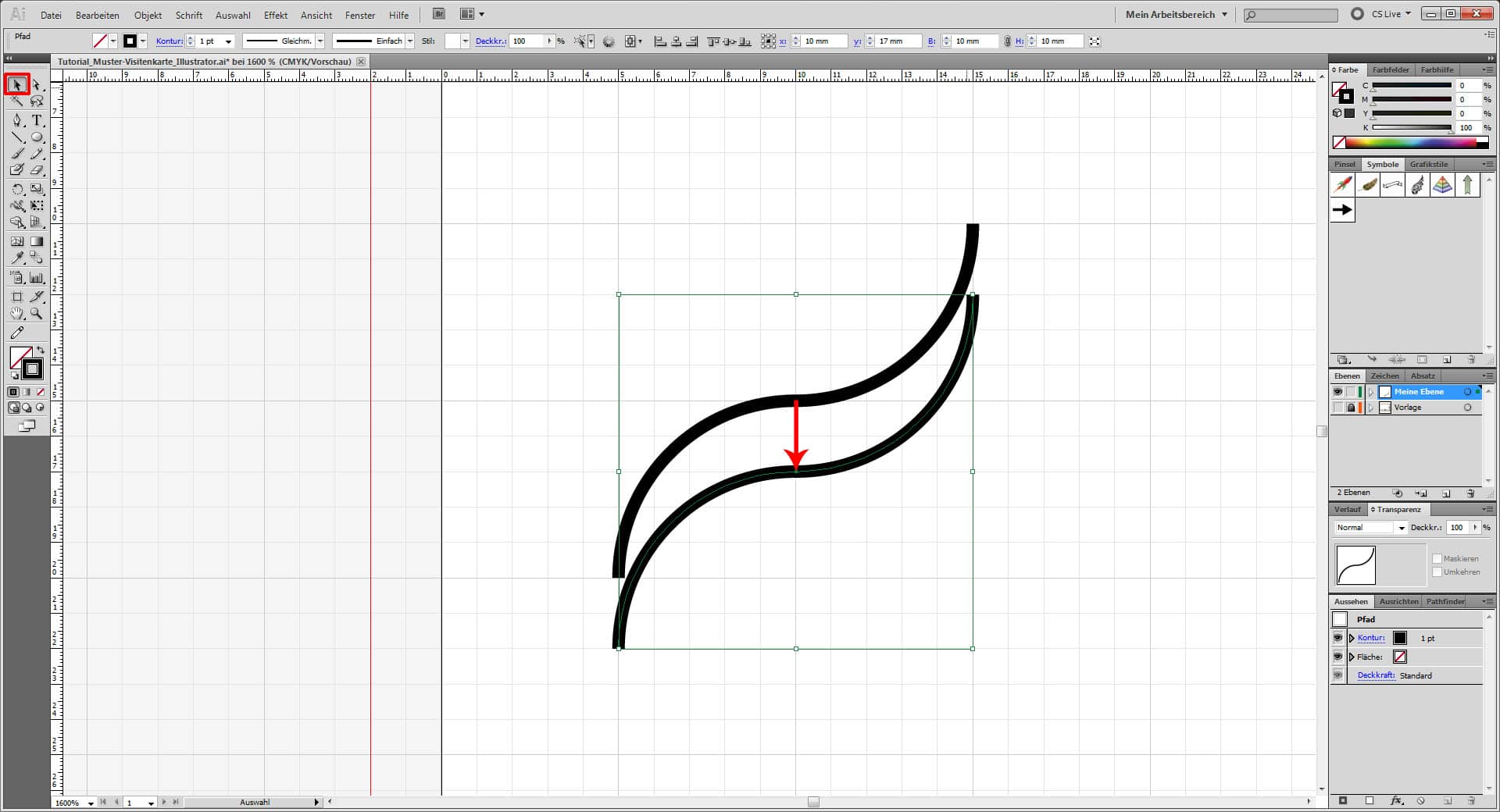This screenshot has width=1500, height=812.
Task: Select the Type tool
Action: pyautogui.click(x=36, y=121)
